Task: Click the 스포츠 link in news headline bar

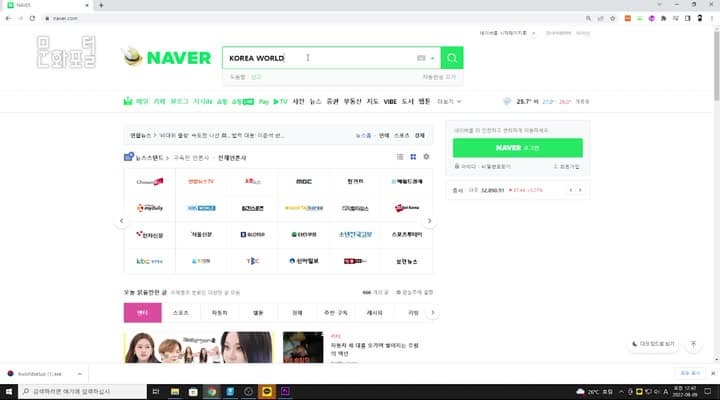Action: [x=401, y=135]
